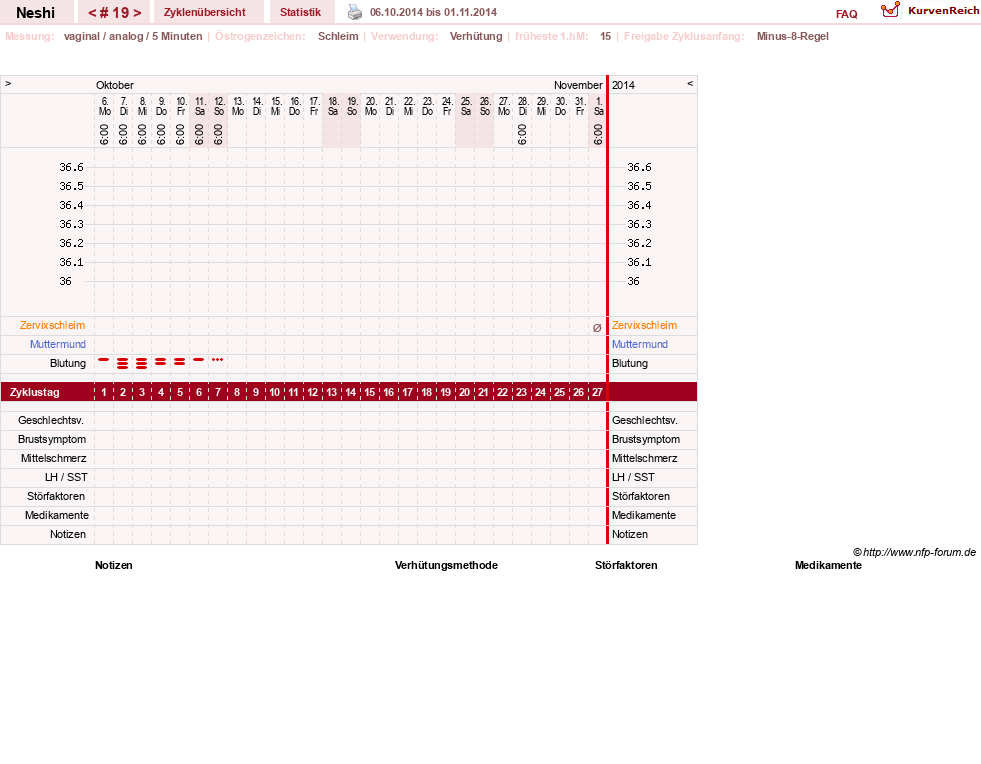
Task: Select cycle day 20 in Zyklustag row
Action: coord(464,392)
